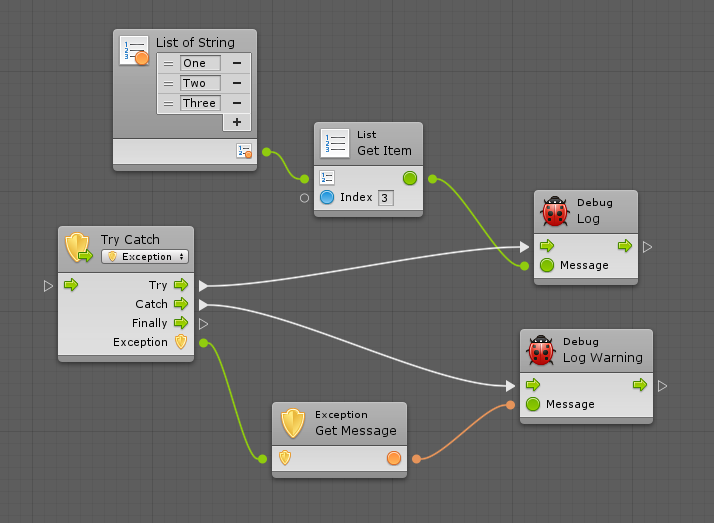Remove the 'Three' list entry with minus button
The height and width of the screenshot is (523, 714).
[237, 103]
